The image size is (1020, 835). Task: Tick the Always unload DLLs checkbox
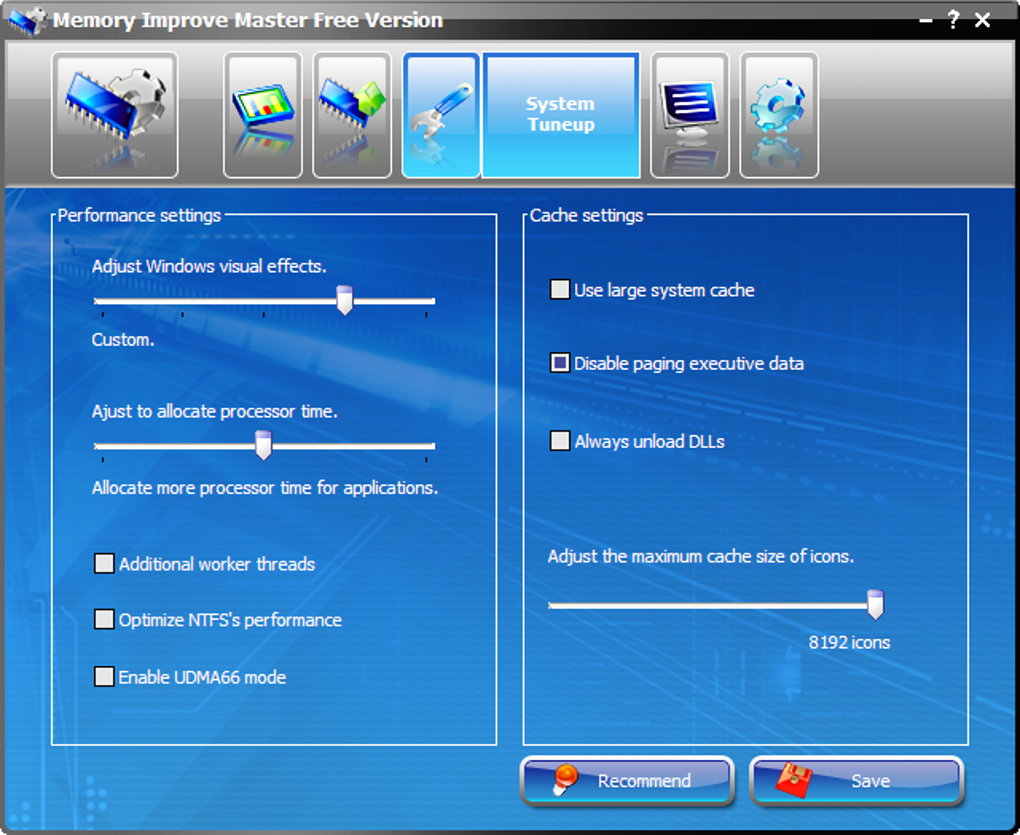pyautogui.click(x=559, y=441)
